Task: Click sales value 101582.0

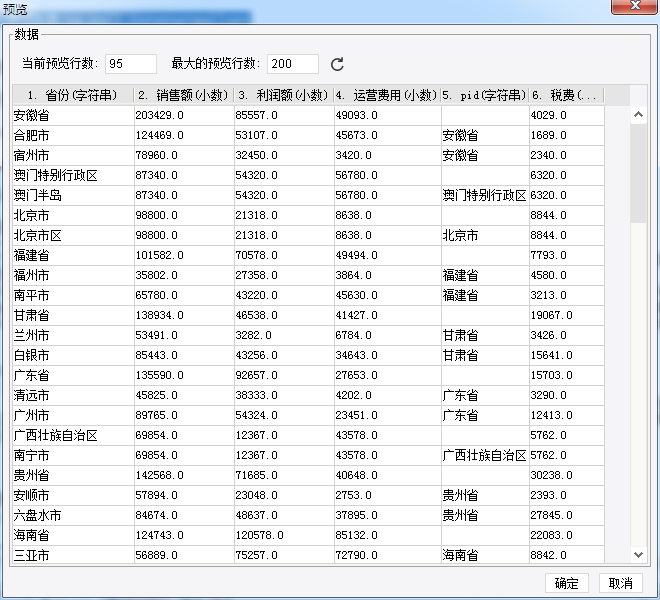Action: pos(184,255)
